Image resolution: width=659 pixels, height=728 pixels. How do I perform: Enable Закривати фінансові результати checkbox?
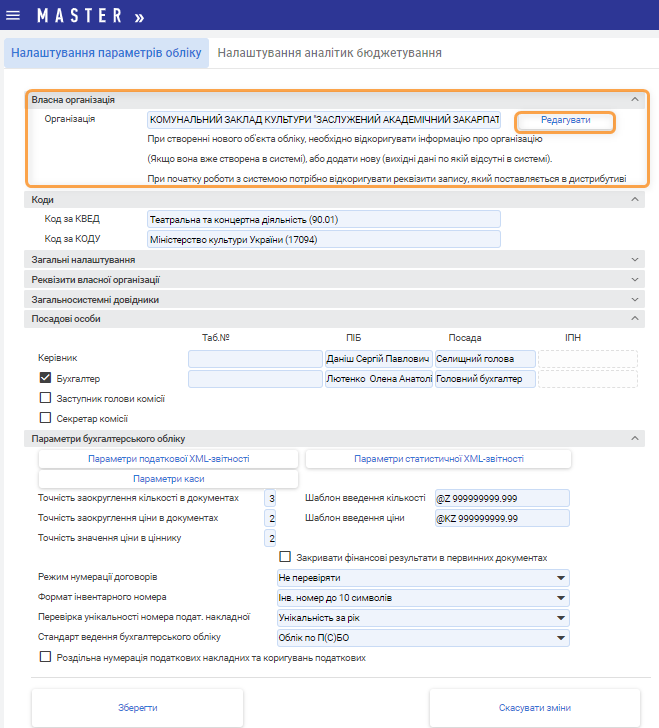[x=286, y=557]
